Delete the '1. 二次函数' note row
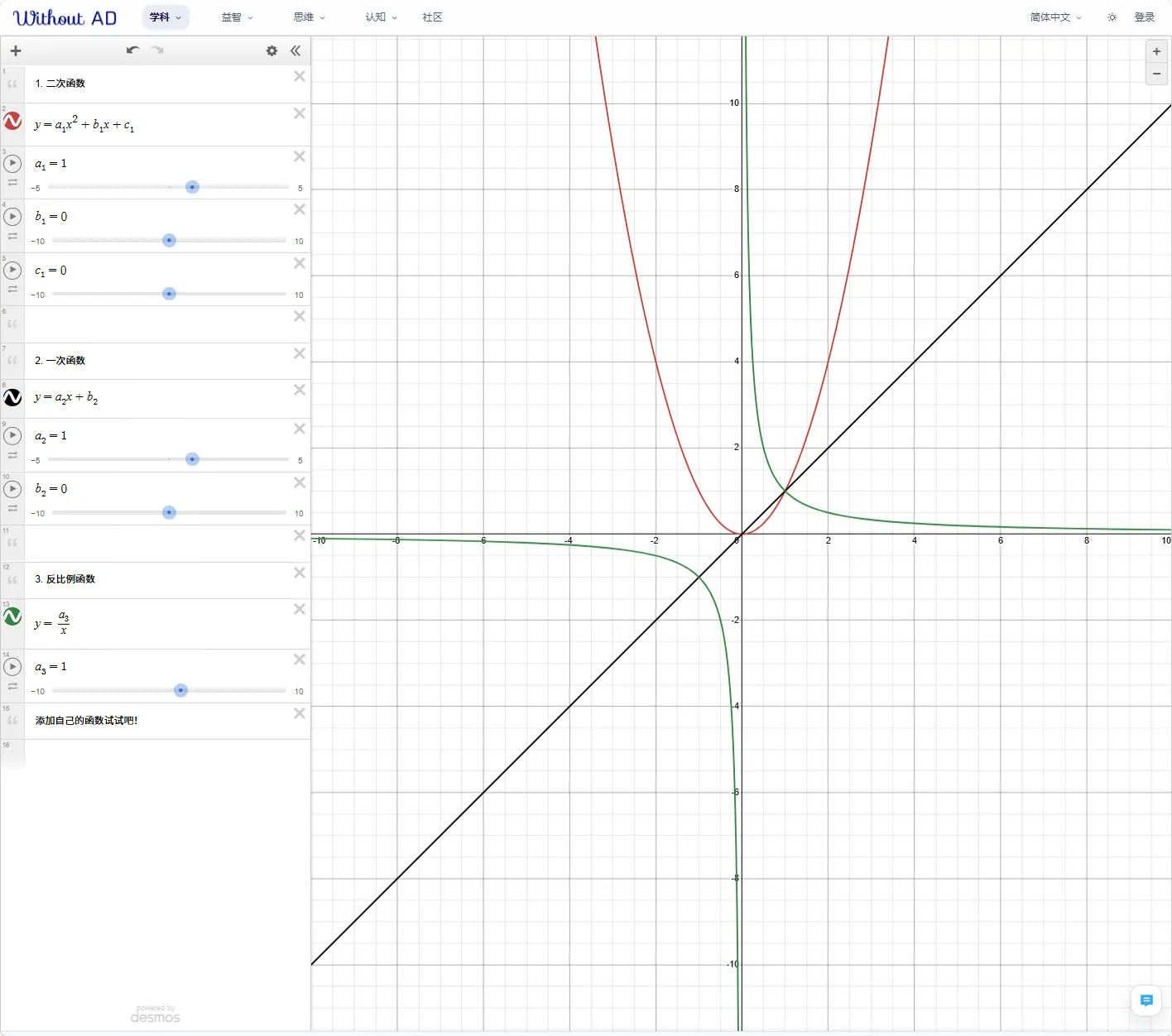 300,76
